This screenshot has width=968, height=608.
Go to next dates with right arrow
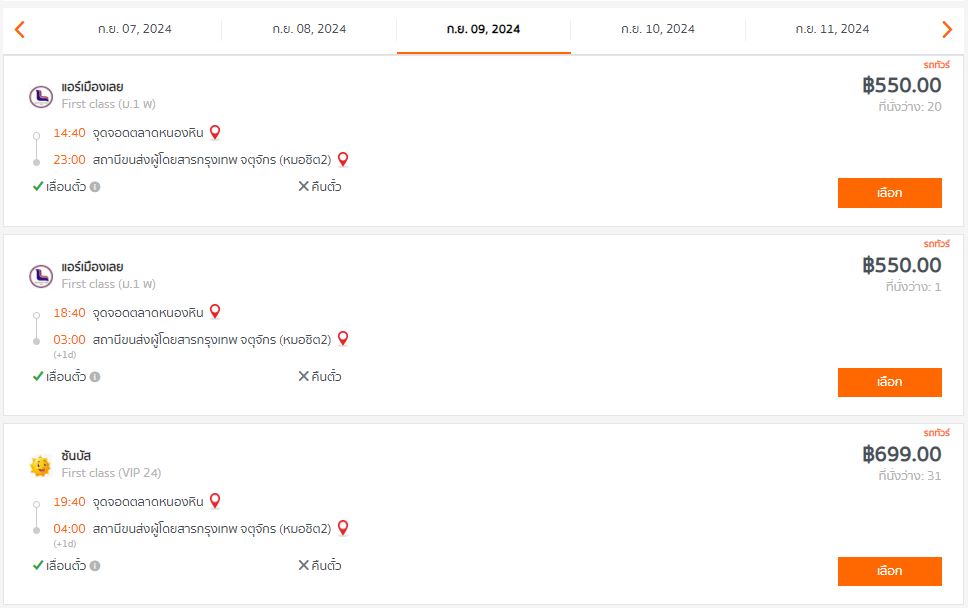(x=947, y=29)
